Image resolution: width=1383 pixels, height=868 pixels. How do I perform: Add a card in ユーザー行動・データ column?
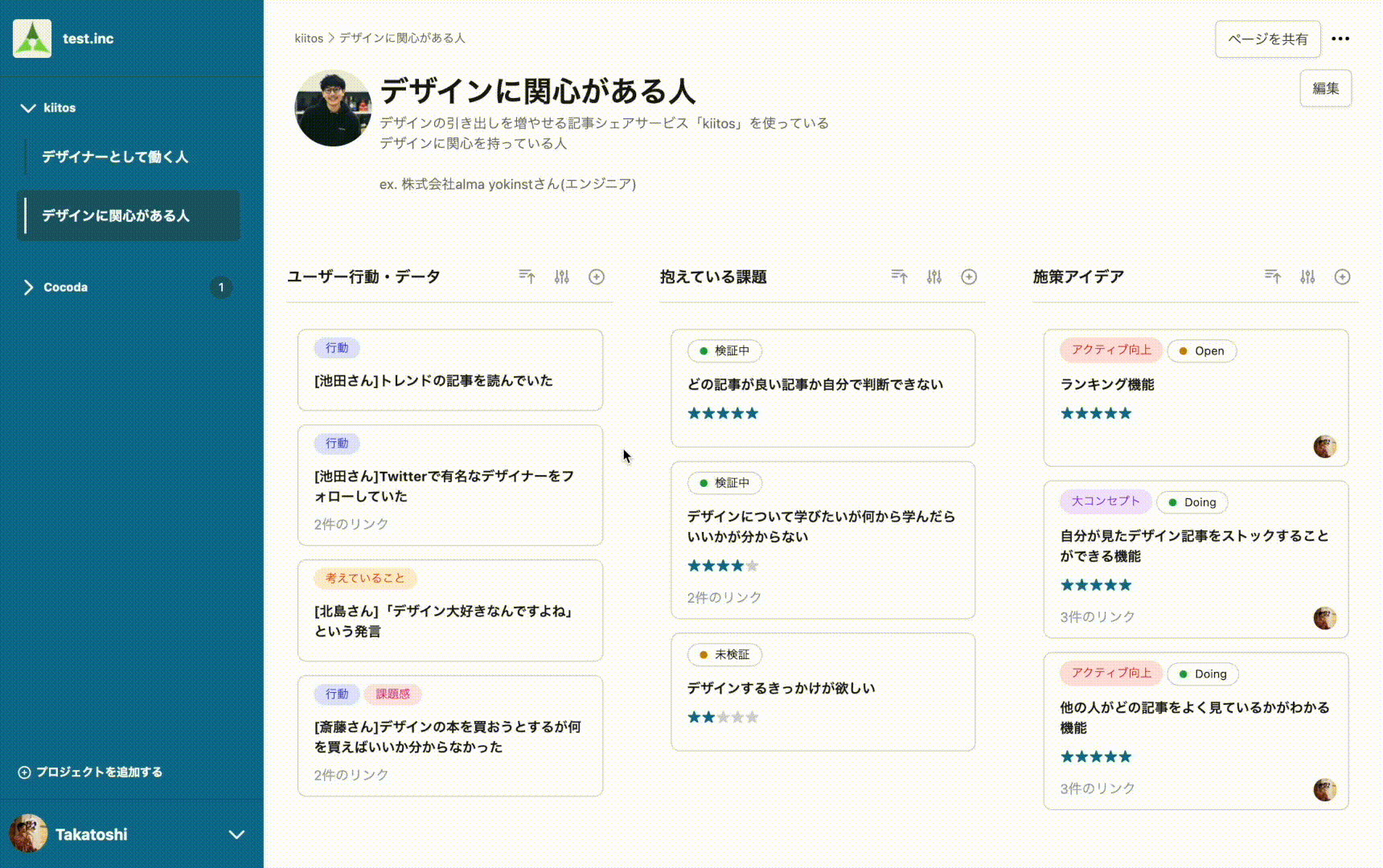point(596,276)
